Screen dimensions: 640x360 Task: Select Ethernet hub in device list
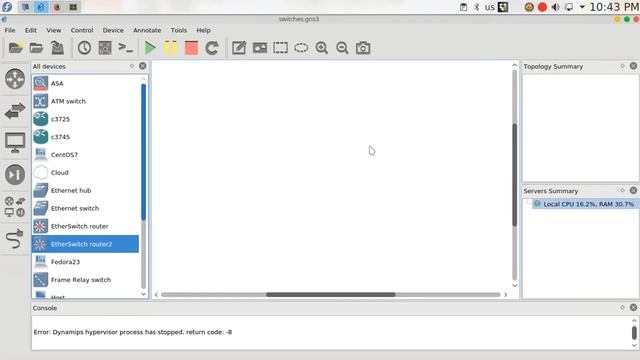pos(85,191)
